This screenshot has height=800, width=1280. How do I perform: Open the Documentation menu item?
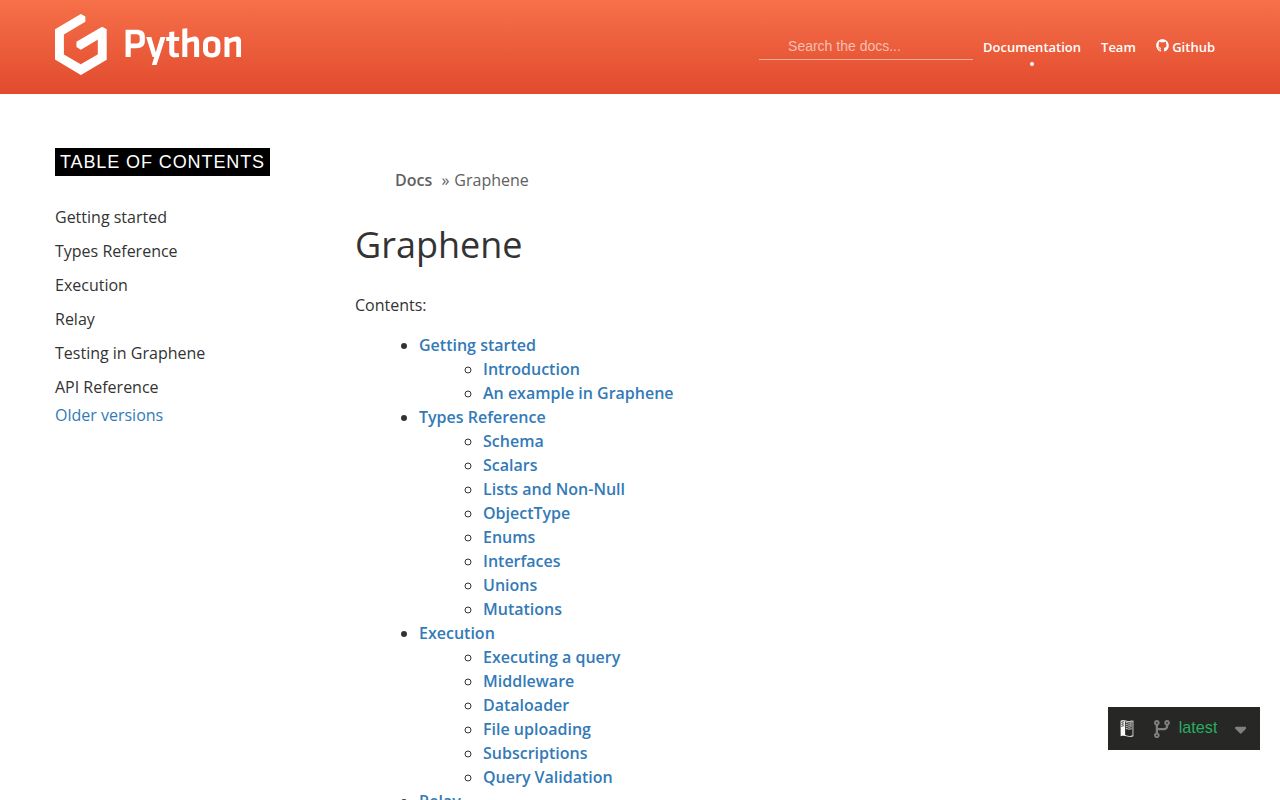[x=1032, y=47]
